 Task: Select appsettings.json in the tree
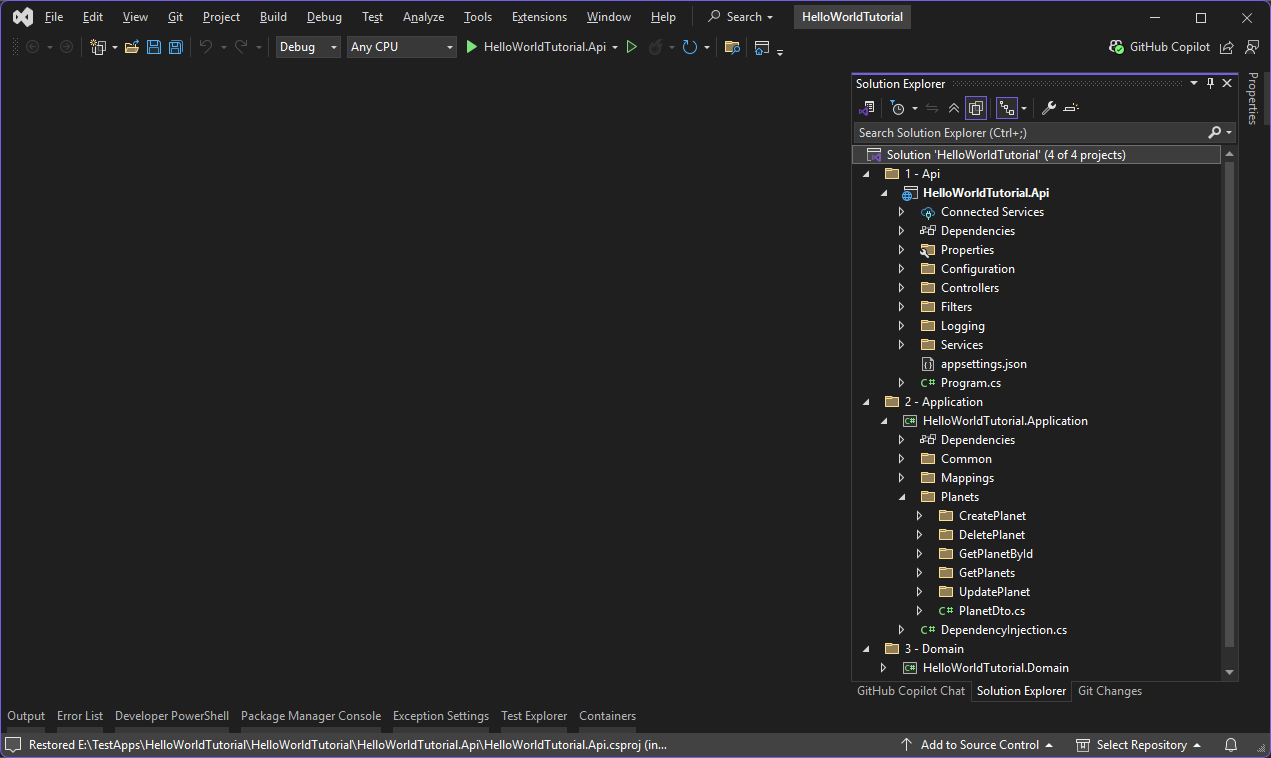coord(983,364)
